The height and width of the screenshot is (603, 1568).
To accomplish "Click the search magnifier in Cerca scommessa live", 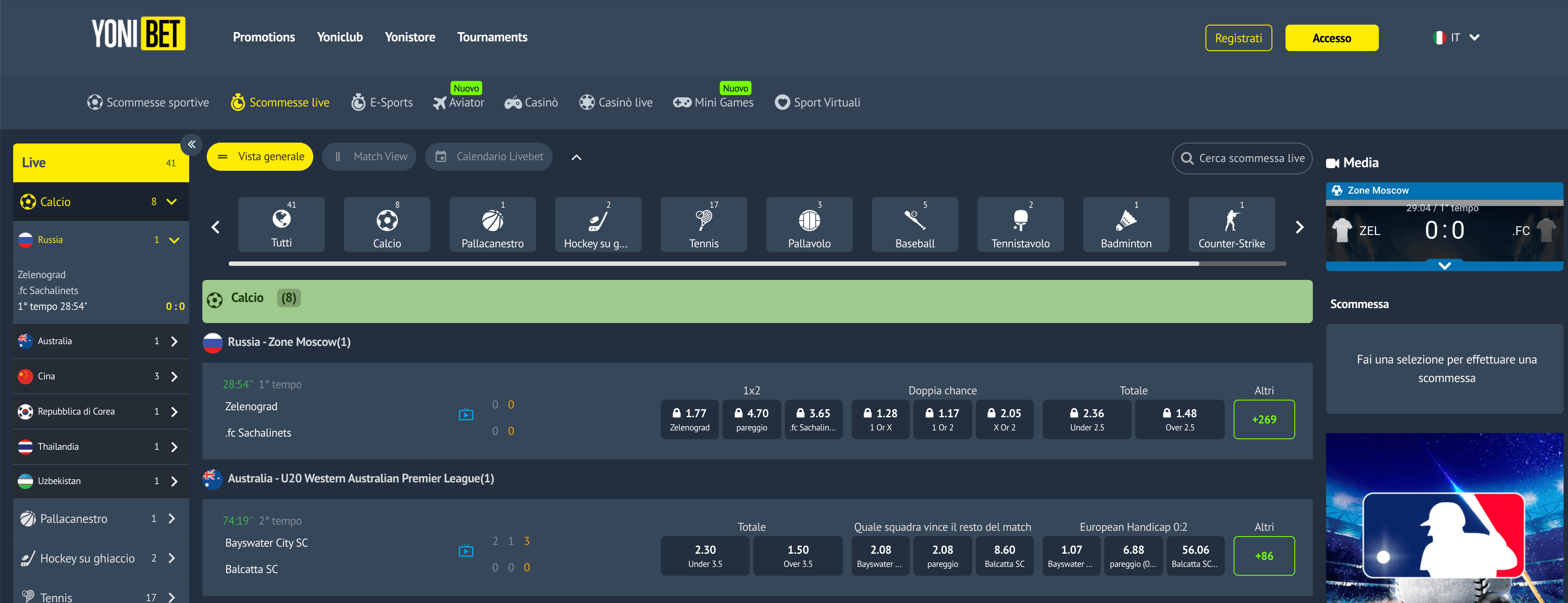I will pyautogui.click(x=1187, y=158).
